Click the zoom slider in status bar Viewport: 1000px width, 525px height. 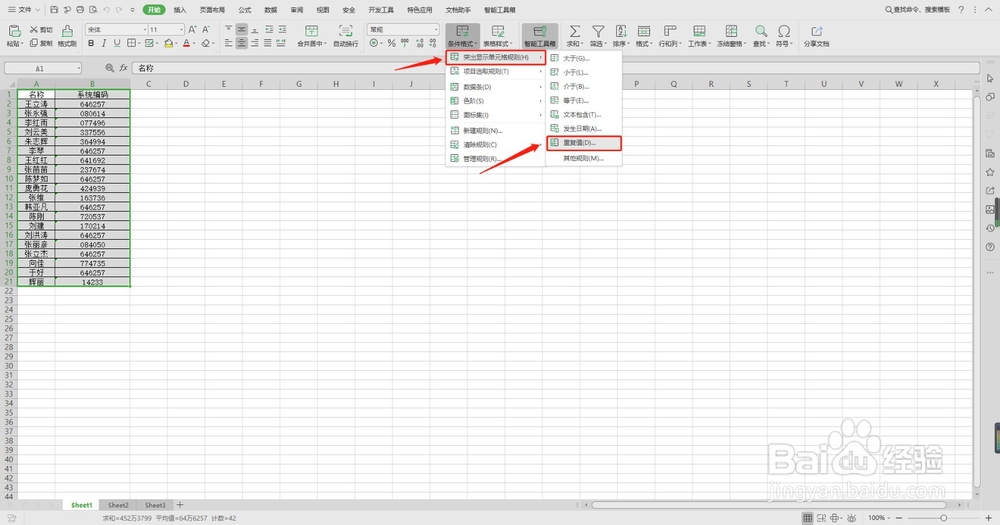(x=944, y=517)
